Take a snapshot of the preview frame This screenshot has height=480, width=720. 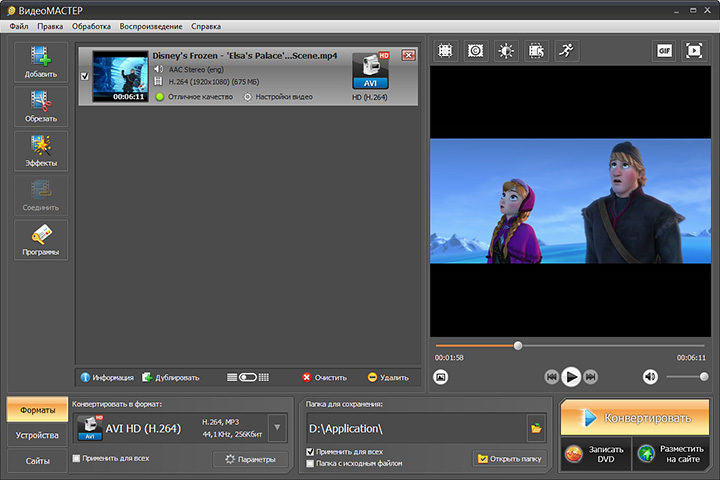coord(440,377)
